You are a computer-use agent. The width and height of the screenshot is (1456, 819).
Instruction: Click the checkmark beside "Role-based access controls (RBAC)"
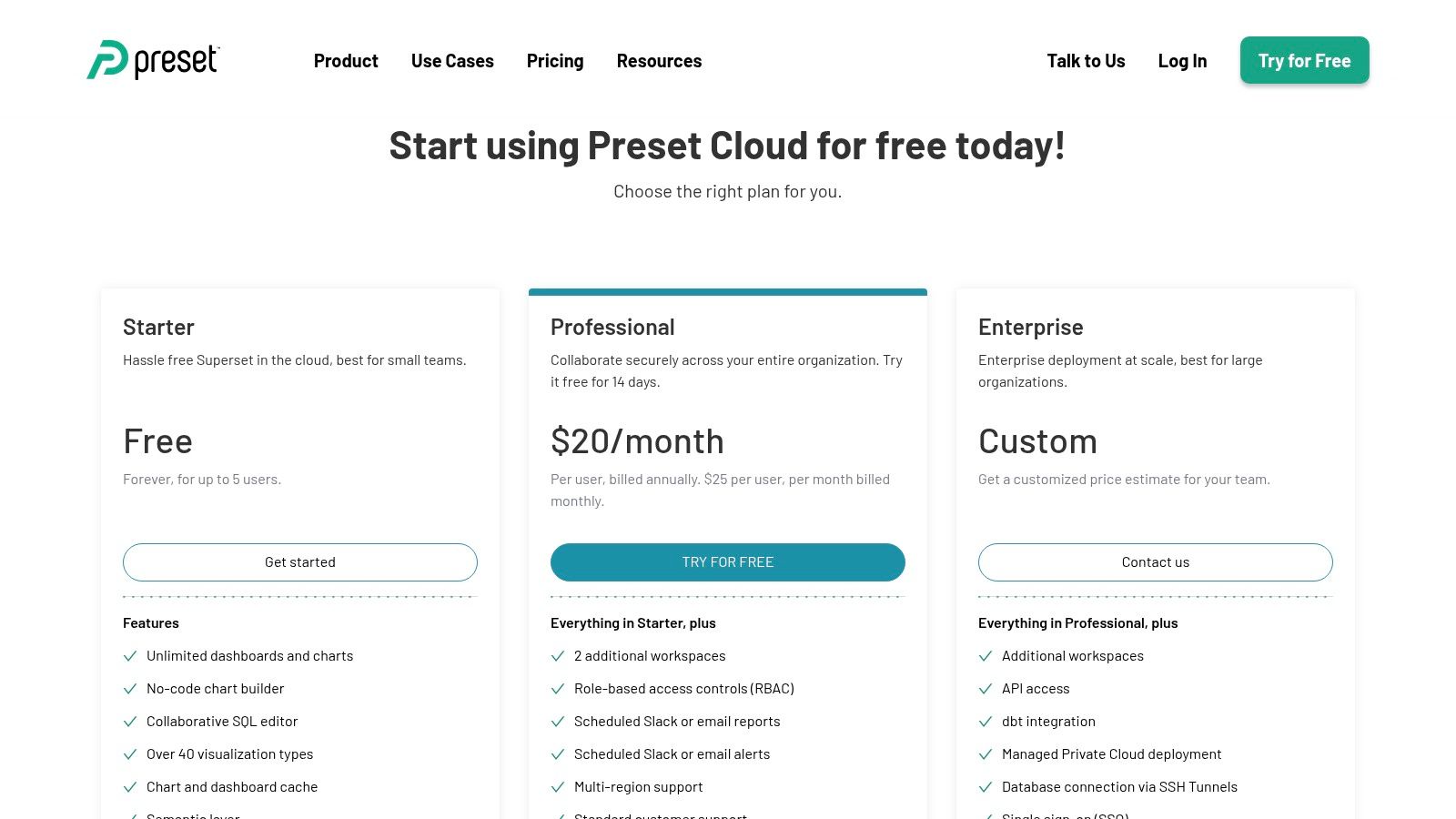558,689
